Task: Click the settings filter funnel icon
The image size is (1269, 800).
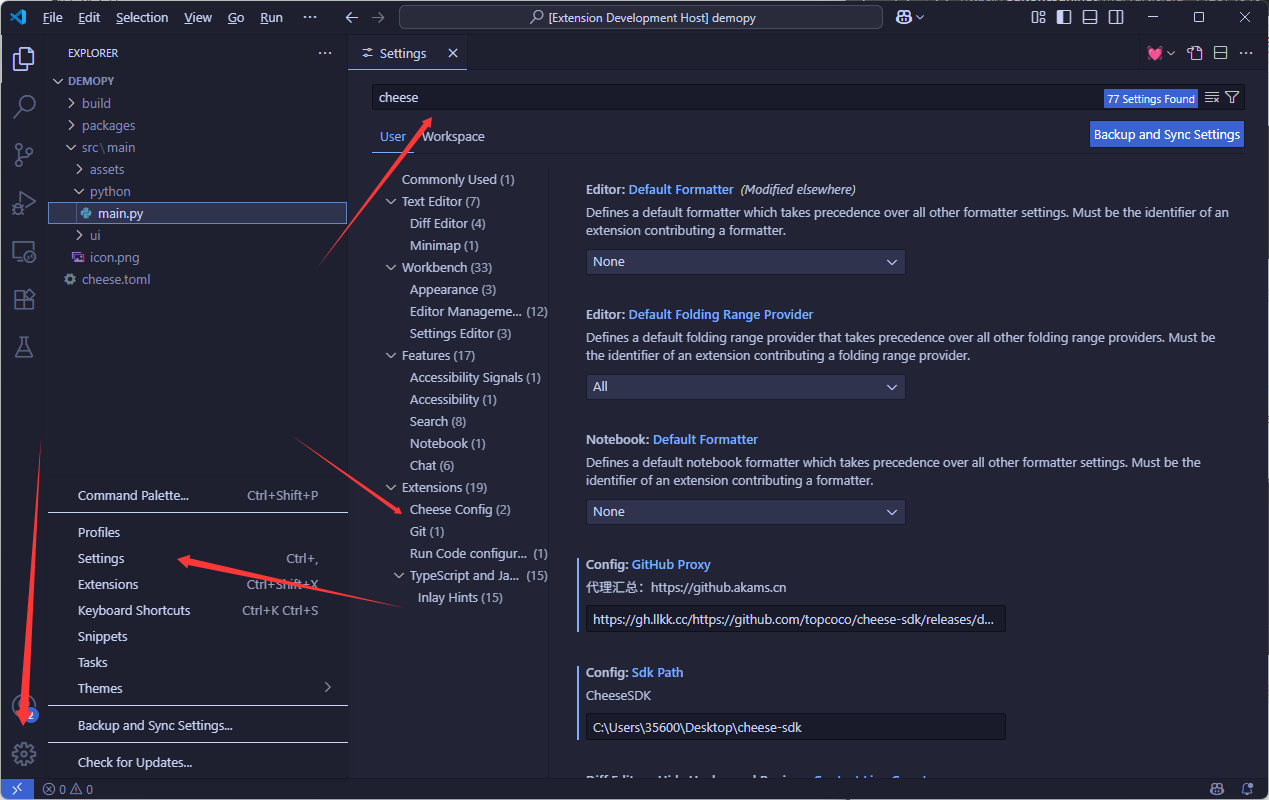Action: [x=1232, y=97]
